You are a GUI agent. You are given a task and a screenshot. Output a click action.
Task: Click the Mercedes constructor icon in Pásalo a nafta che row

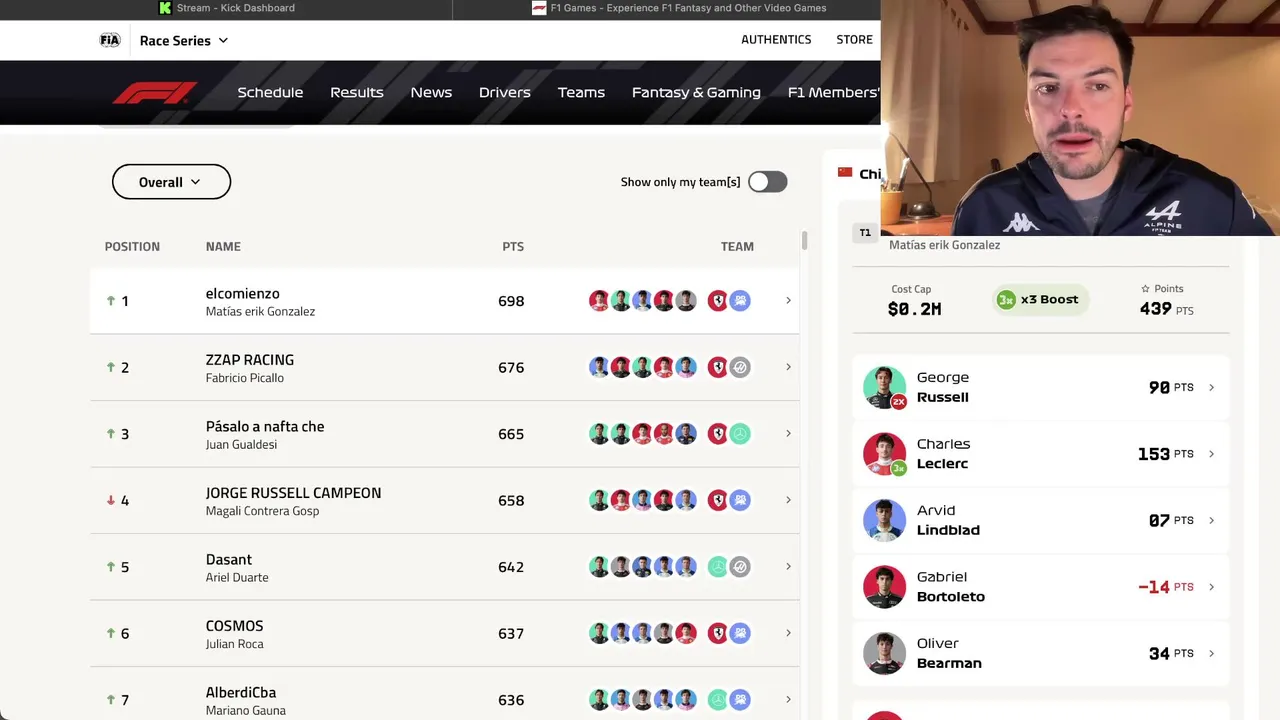click(740, 434)
